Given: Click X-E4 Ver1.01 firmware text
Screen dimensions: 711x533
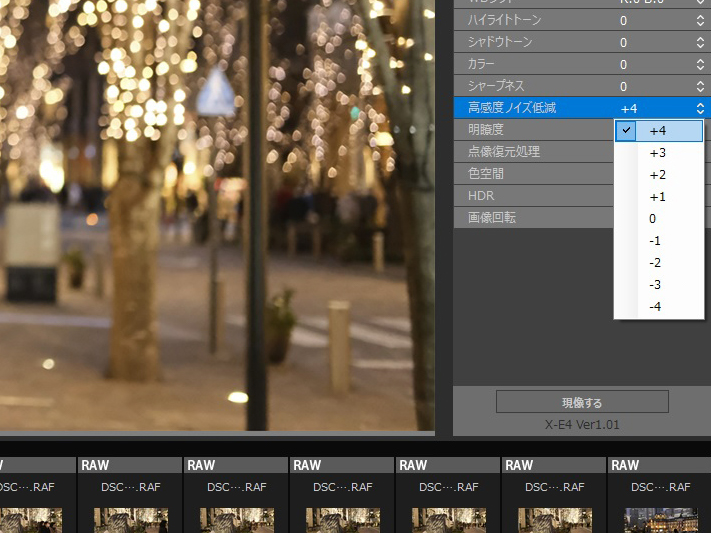Looking at the screenshot, I should [x=582, y=425].
